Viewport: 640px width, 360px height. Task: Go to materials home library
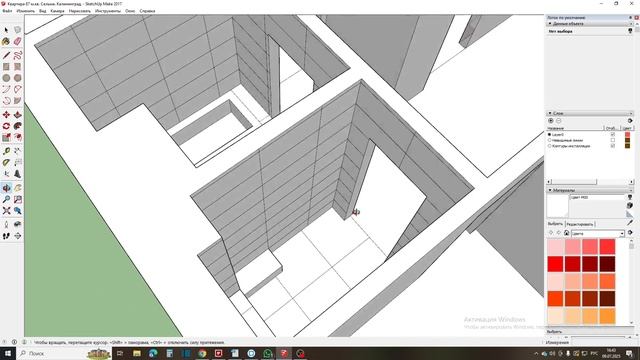(x=567, y=233)
